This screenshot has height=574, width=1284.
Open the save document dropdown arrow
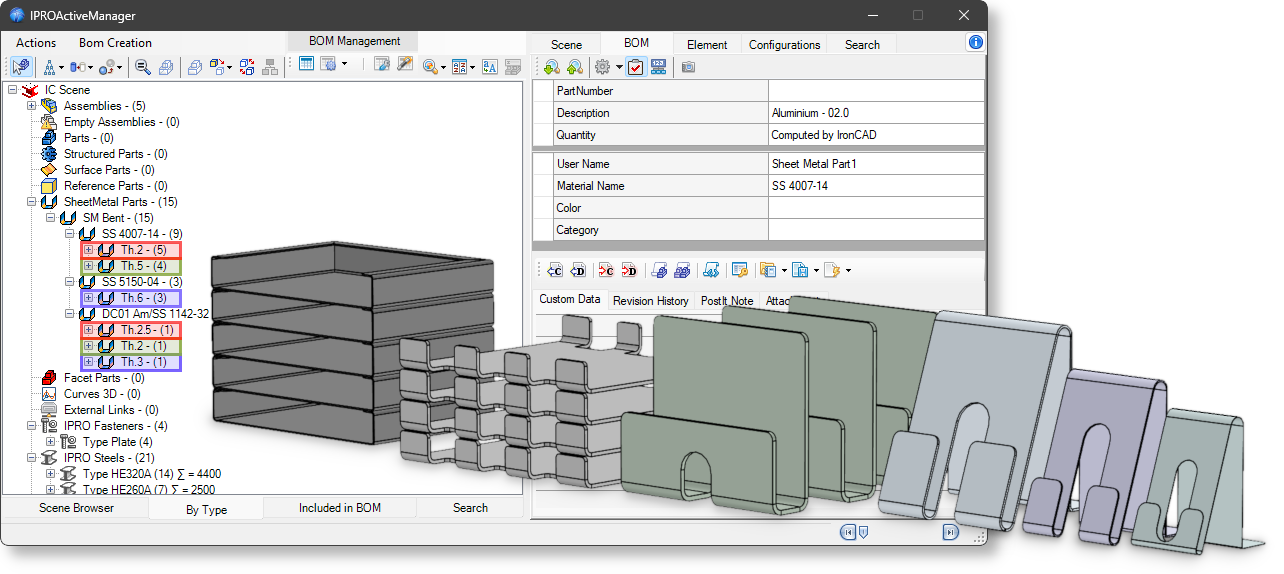[815, 270]
